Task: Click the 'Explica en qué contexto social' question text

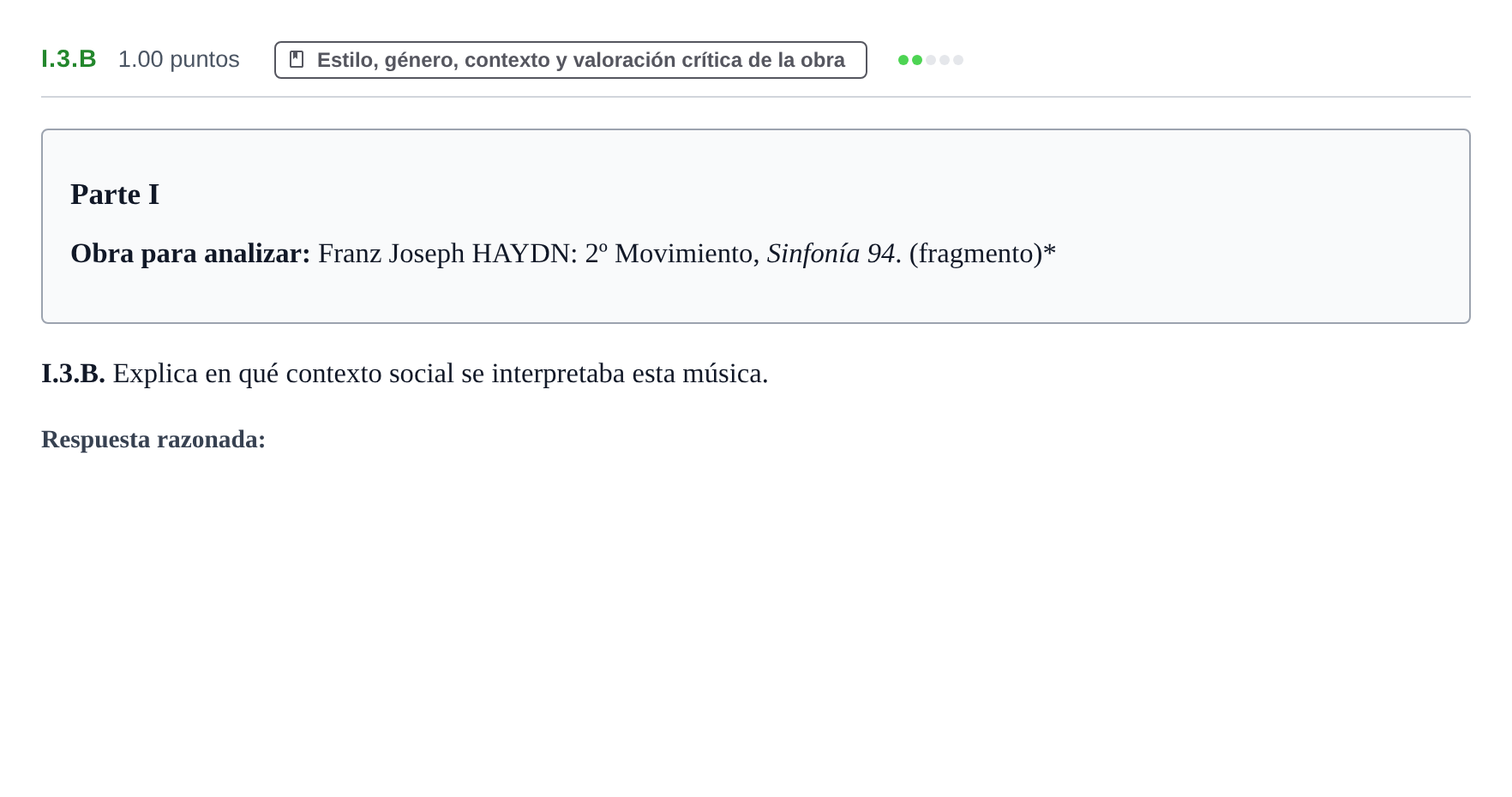Action: (441, 374)
